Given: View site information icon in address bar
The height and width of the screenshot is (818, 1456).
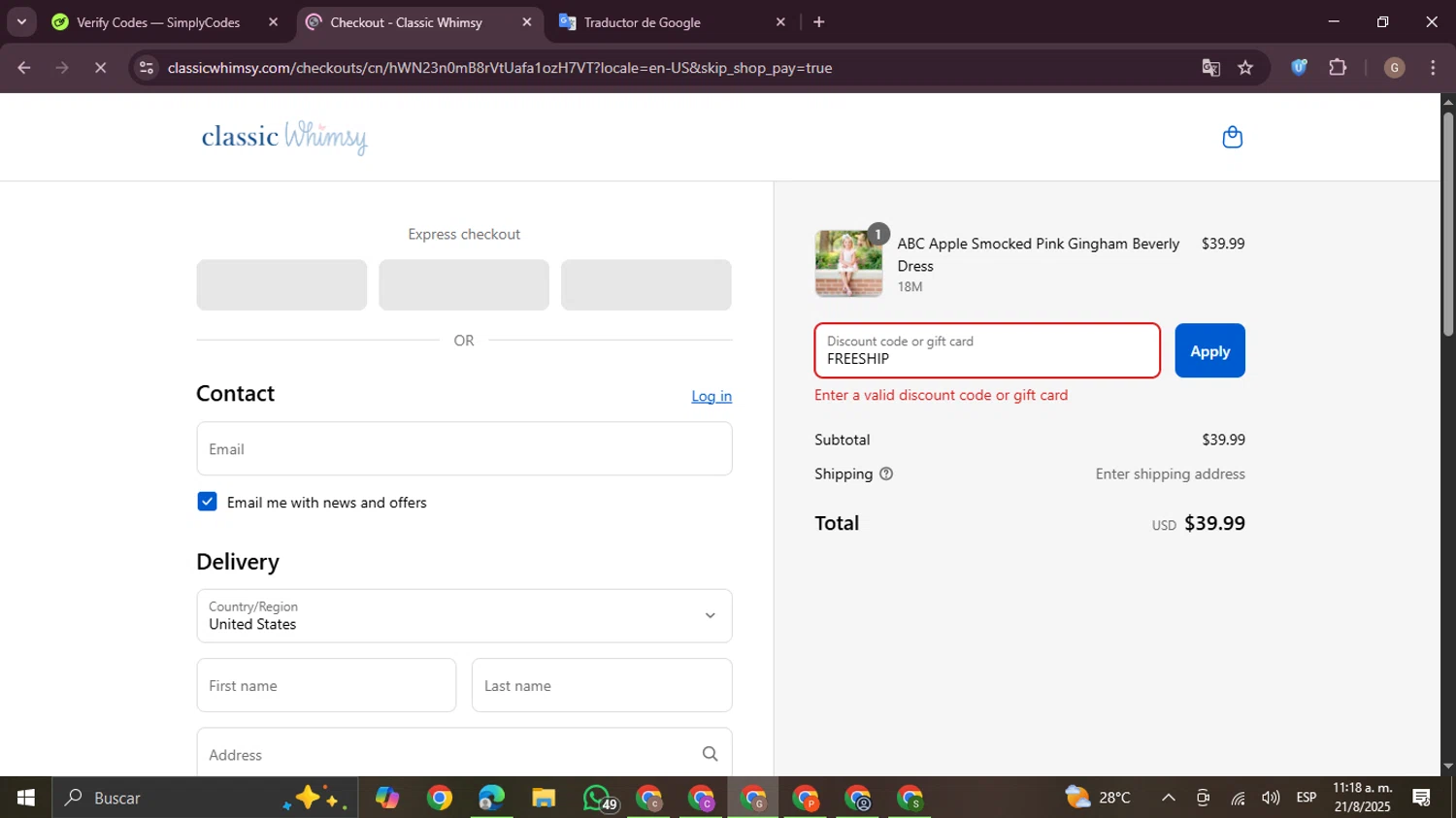Looking at the screenshot, I should pos(147,68).
